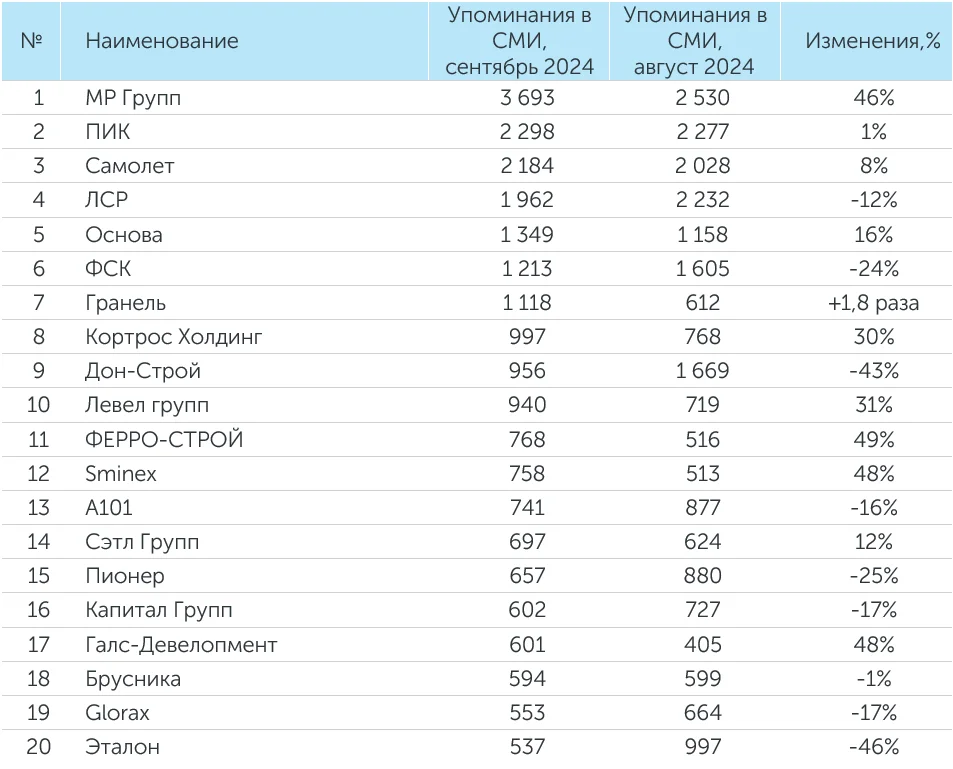Image resolution: width=953 pixels, height=769 pixels.
Task: Select the Самолет company cell
Action: tap(130, 166)
